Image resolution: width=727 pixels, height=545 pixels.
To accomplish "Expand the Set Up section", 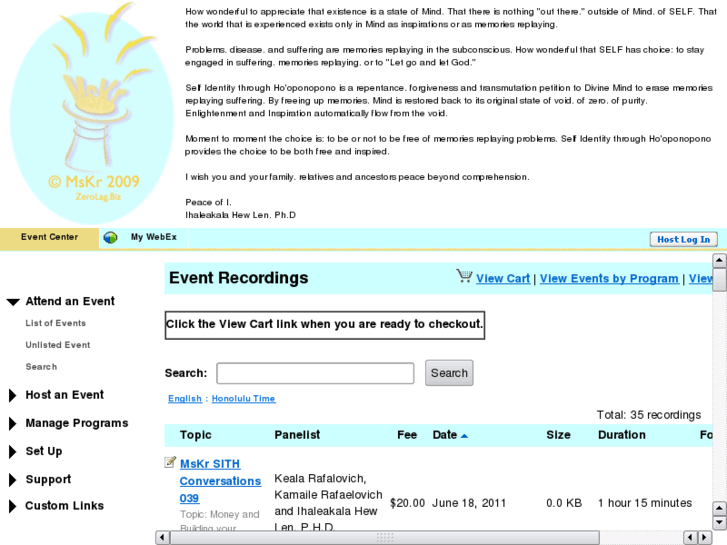I will point(13,452).
